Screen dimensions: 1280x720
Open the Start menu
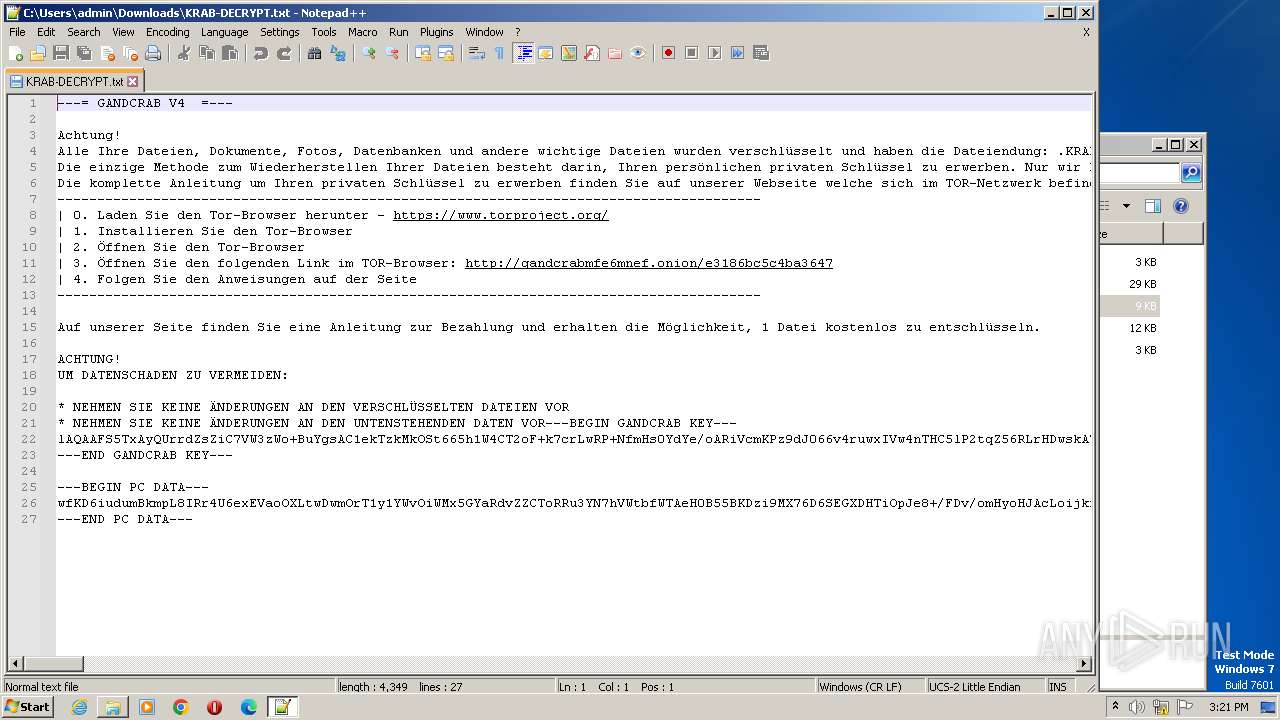[x=28, y=707]
